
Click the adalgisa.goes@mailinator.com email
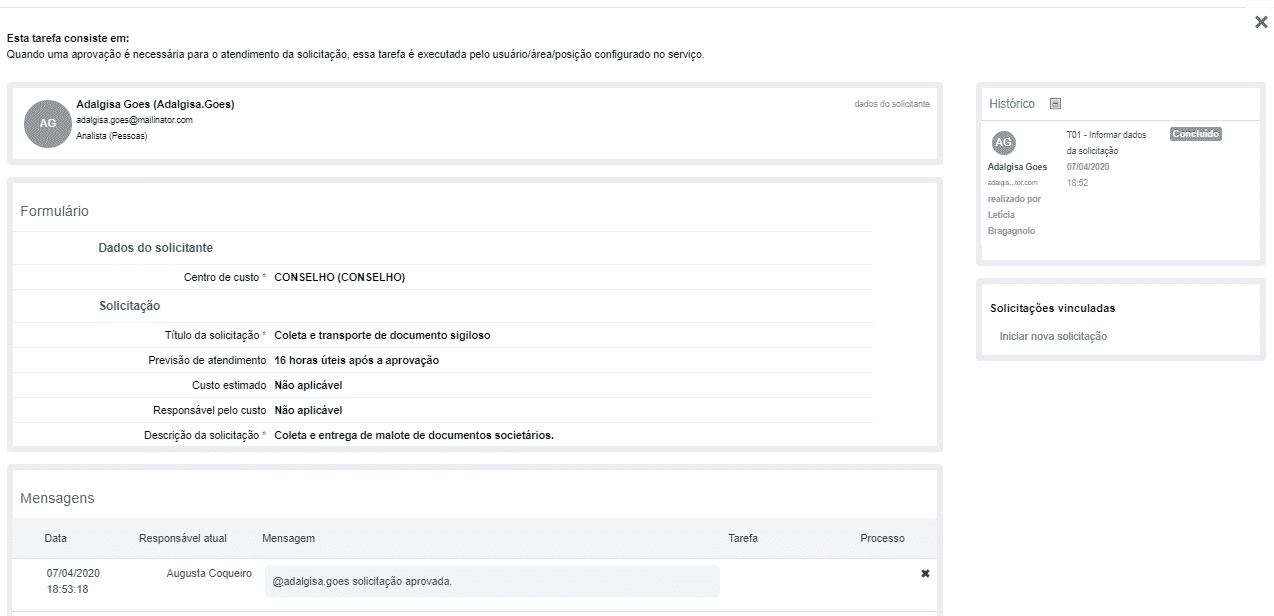tap(134, 120)
